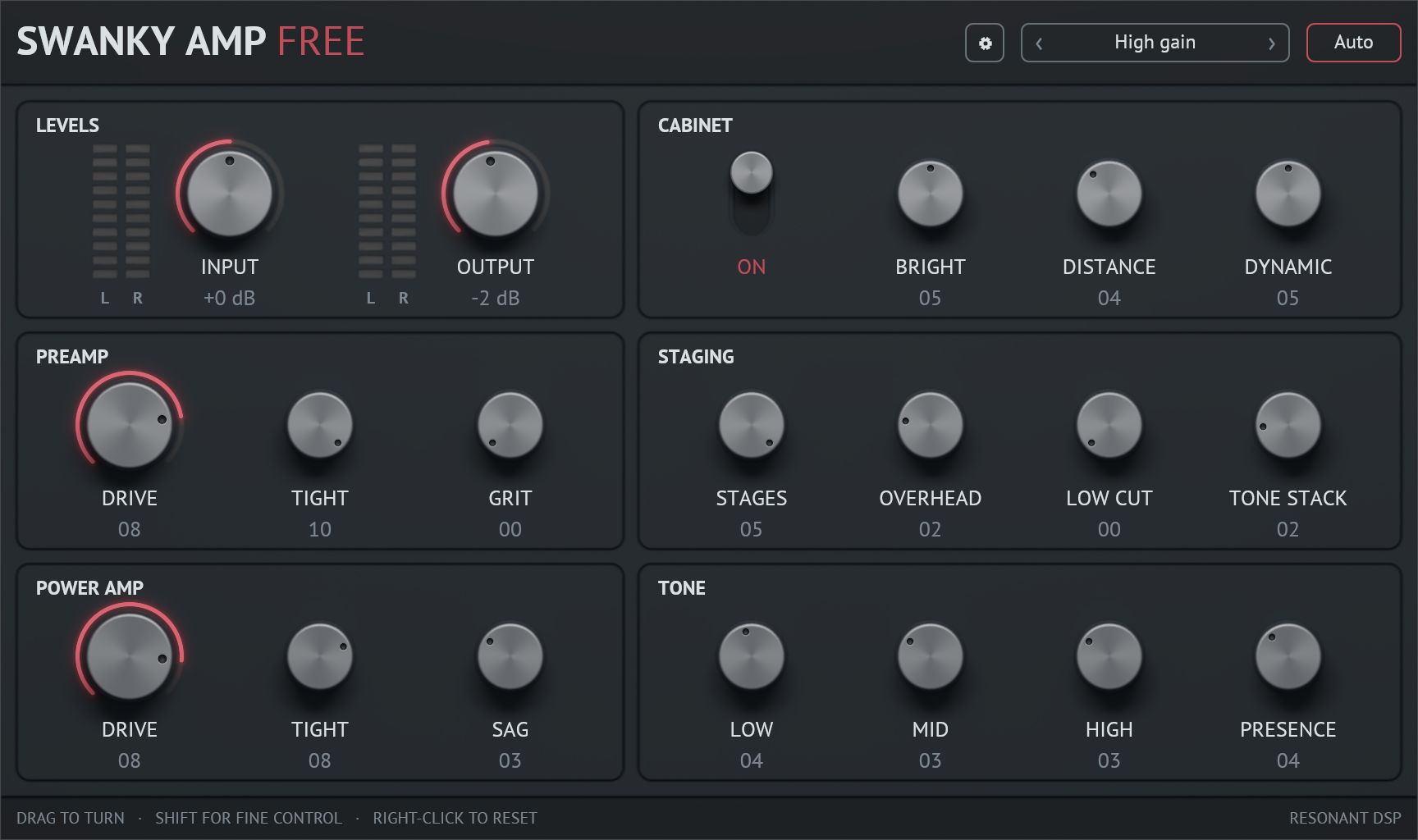Click the Staging OVERHEAD knob
The image size is (1418, 840).
tap(931, 425)
